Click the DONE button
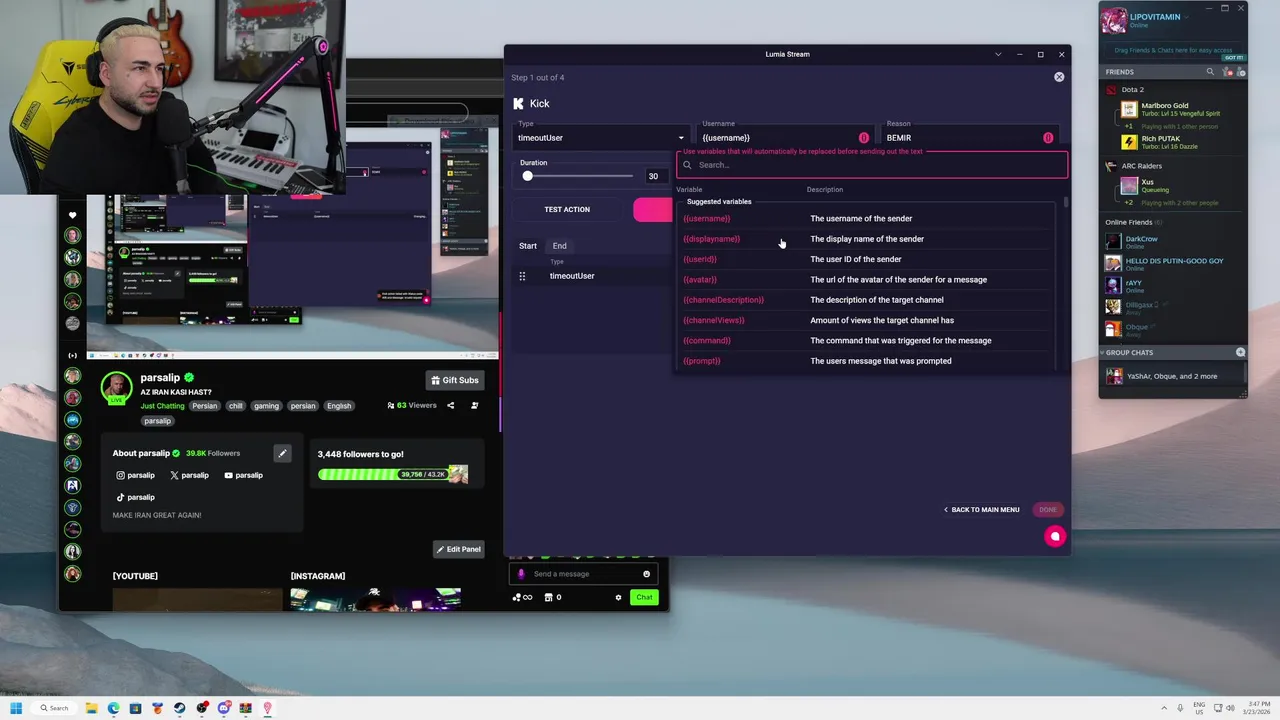The image size is (1280, 720). point(1048,510)
